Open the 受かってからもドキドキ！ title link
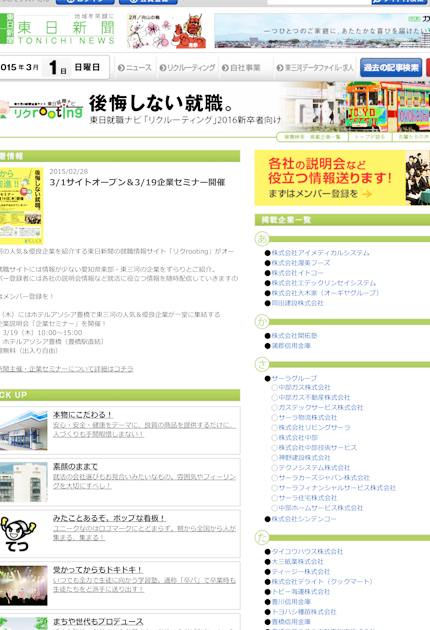The height and width of the screenshot is (630, 430). [x=98, y=570]
